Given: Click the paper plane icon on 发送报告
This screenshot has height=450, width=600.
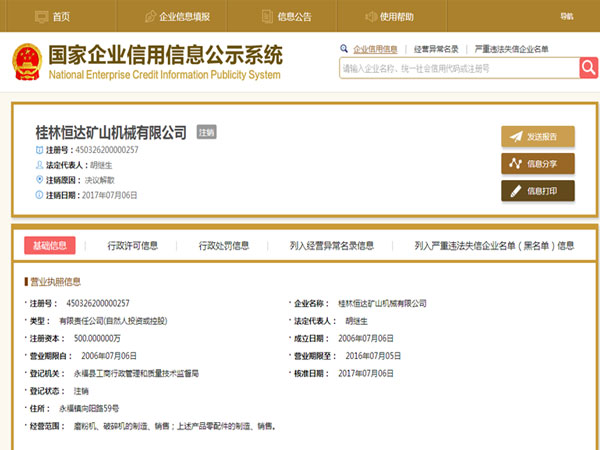Looking at the screenshot, I should tap(516, 137).
